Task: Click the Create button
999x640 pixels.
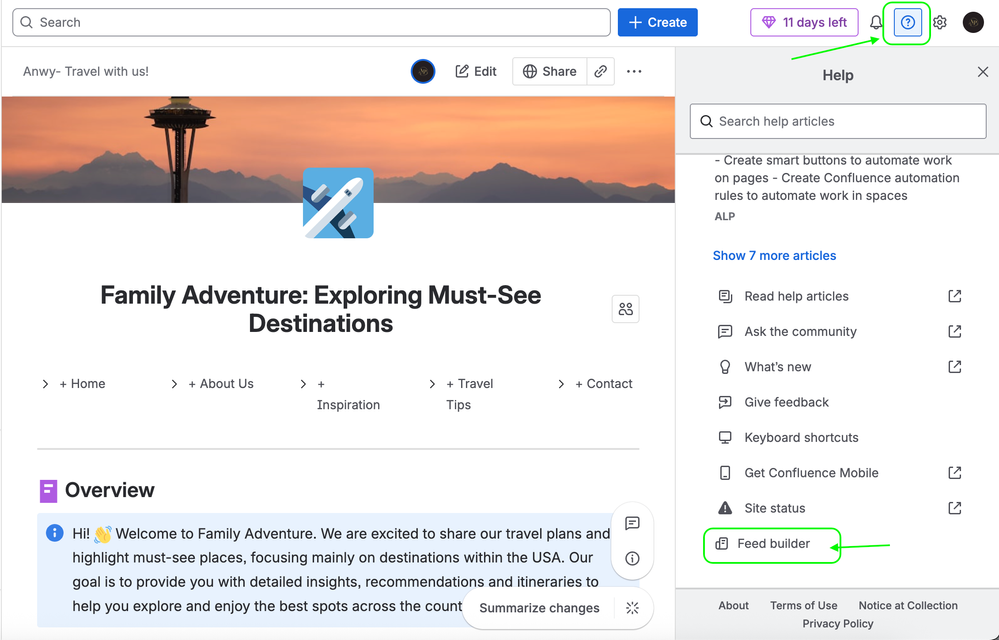Action: (x=658, y=22)
